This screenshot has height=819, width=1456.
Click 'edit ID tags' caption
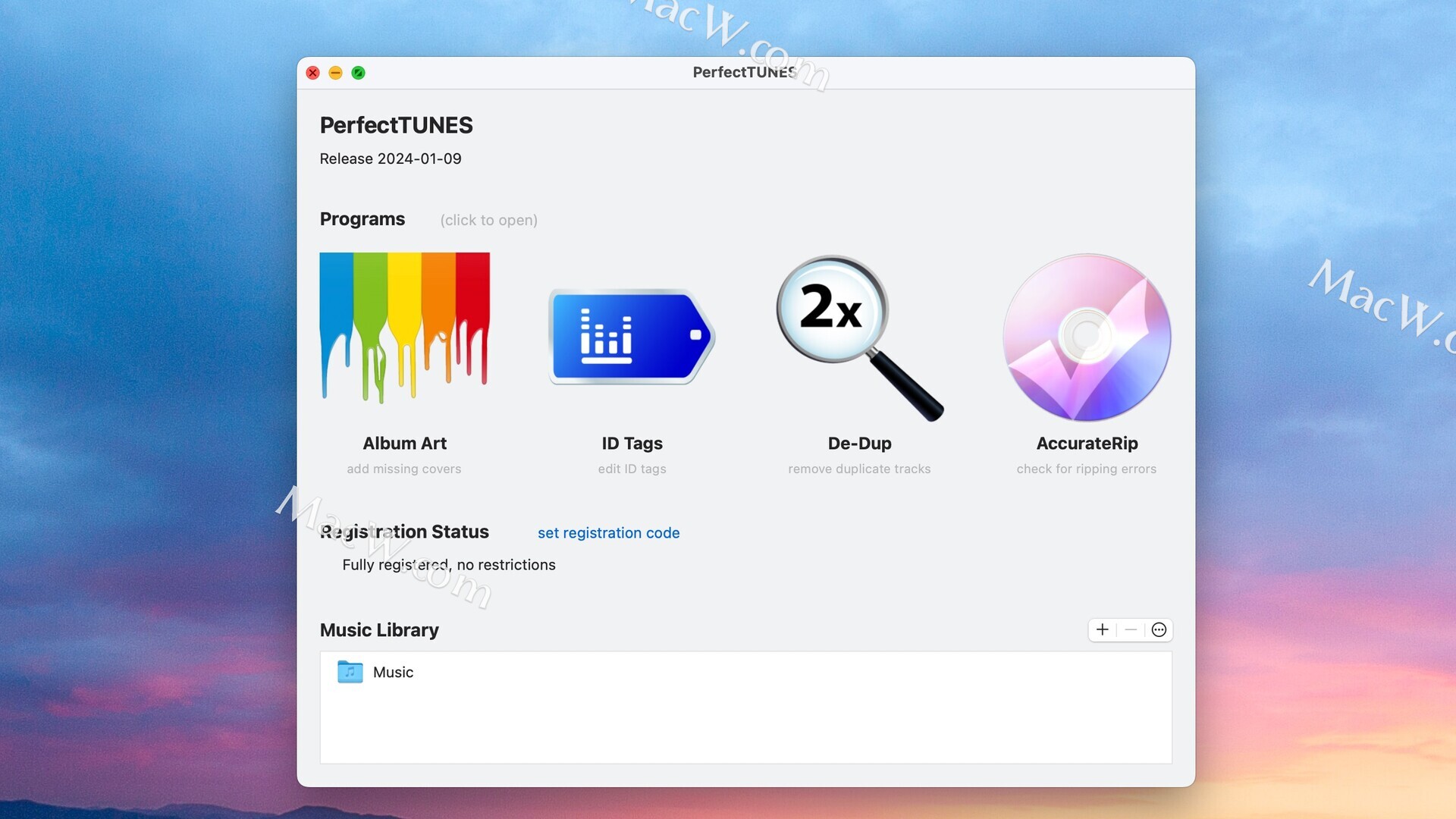click(632, 469)
